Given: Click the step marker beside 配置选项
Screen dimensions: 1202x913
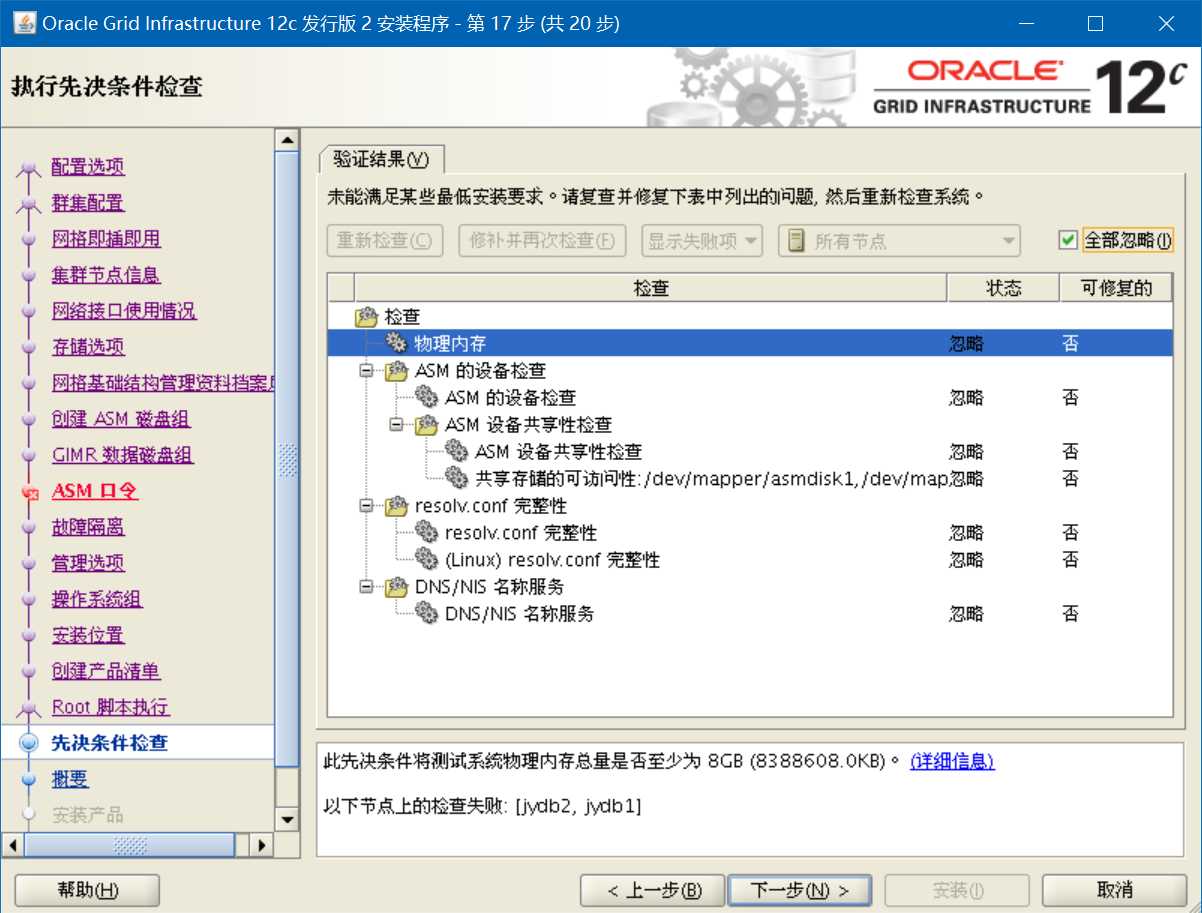Looking at the screenshot, I should click(29, 168).
